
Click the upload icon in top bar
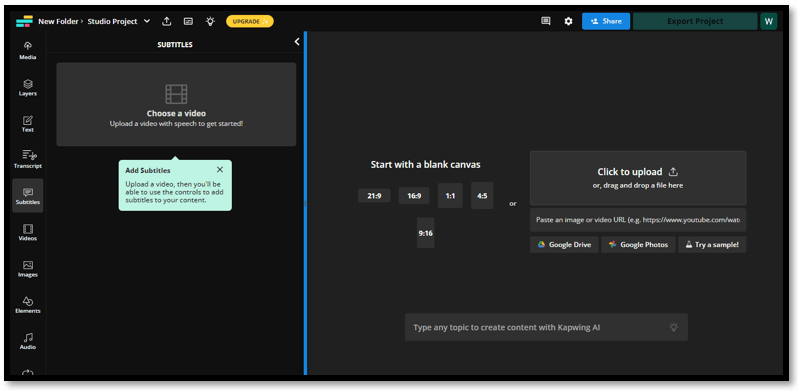[166, 21]
